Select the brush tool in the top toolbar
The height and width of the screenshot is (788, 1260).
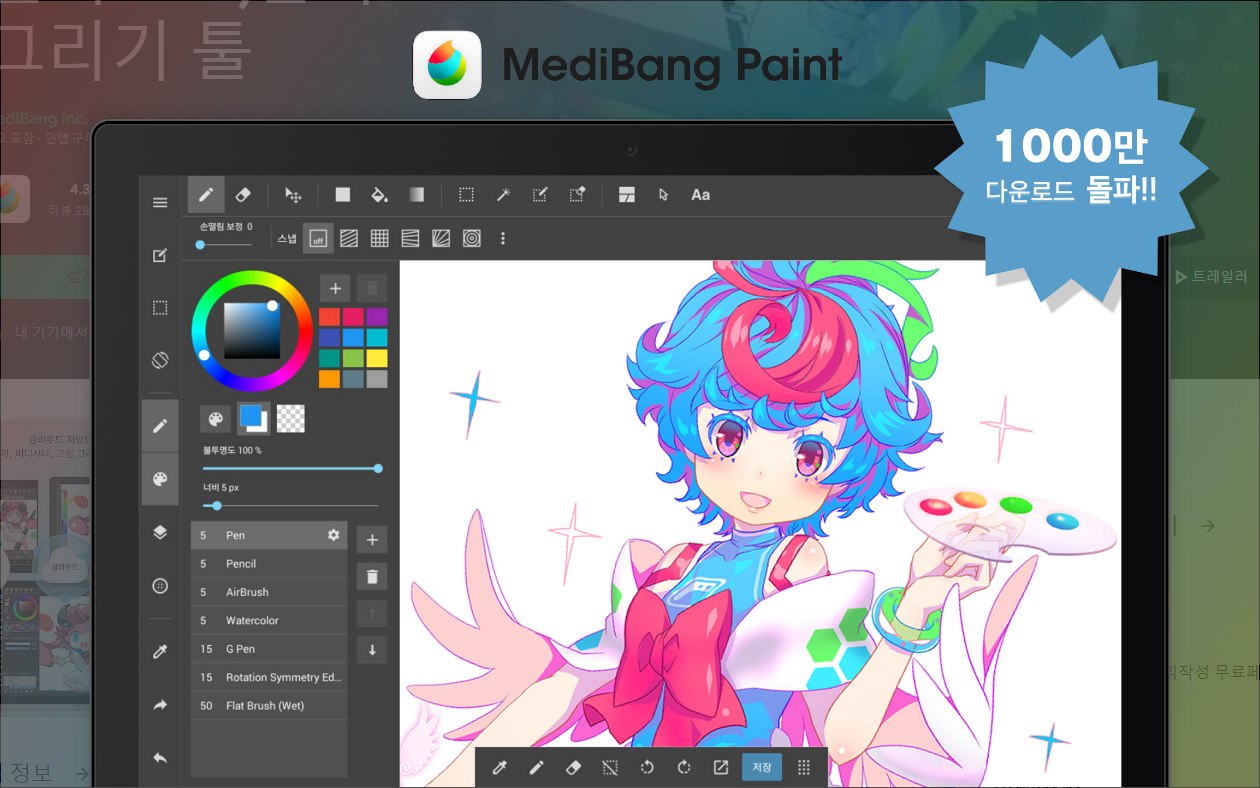(x=206, y=194)
